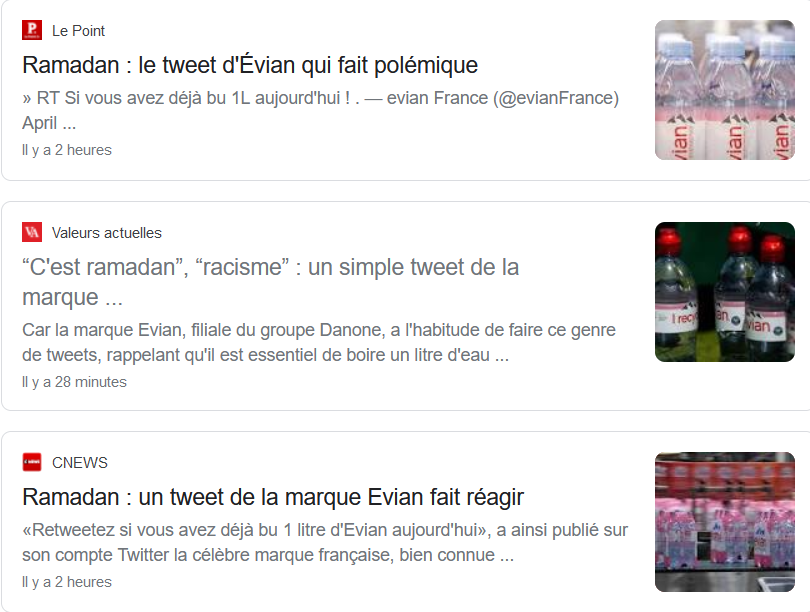Open headline 'Ramadan : le tweet d'Évian qui fait polémique'
The image size is (810, 612).
tap(250, 65)
